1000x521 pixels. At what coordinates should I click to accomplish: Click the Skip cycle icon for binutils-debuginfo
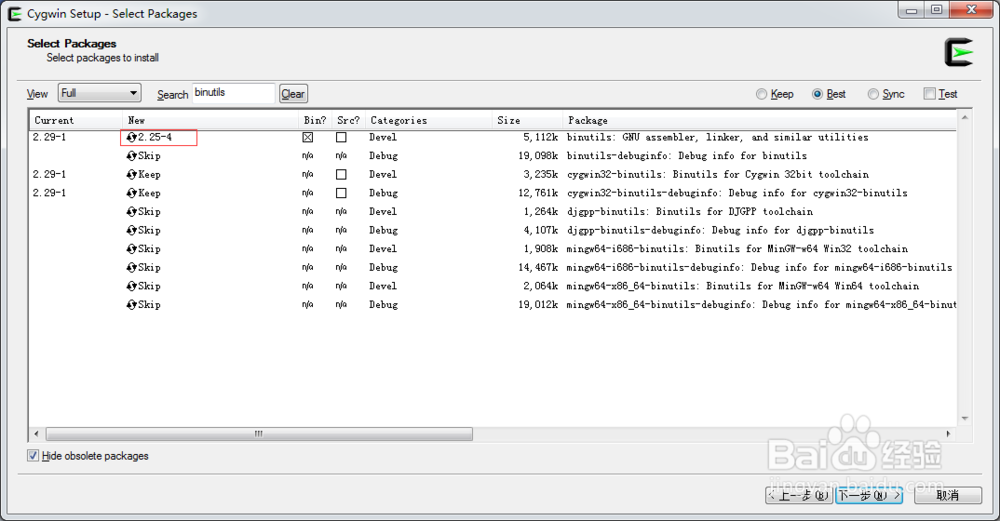[131, 156]
